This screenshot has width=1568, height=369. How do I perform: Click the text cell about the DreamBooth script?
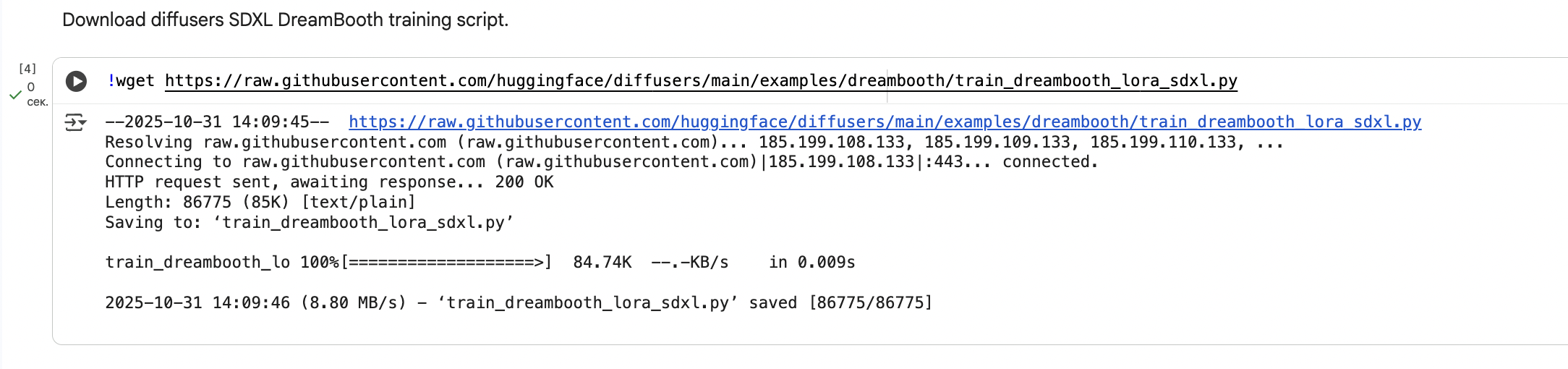coord(285,20)
